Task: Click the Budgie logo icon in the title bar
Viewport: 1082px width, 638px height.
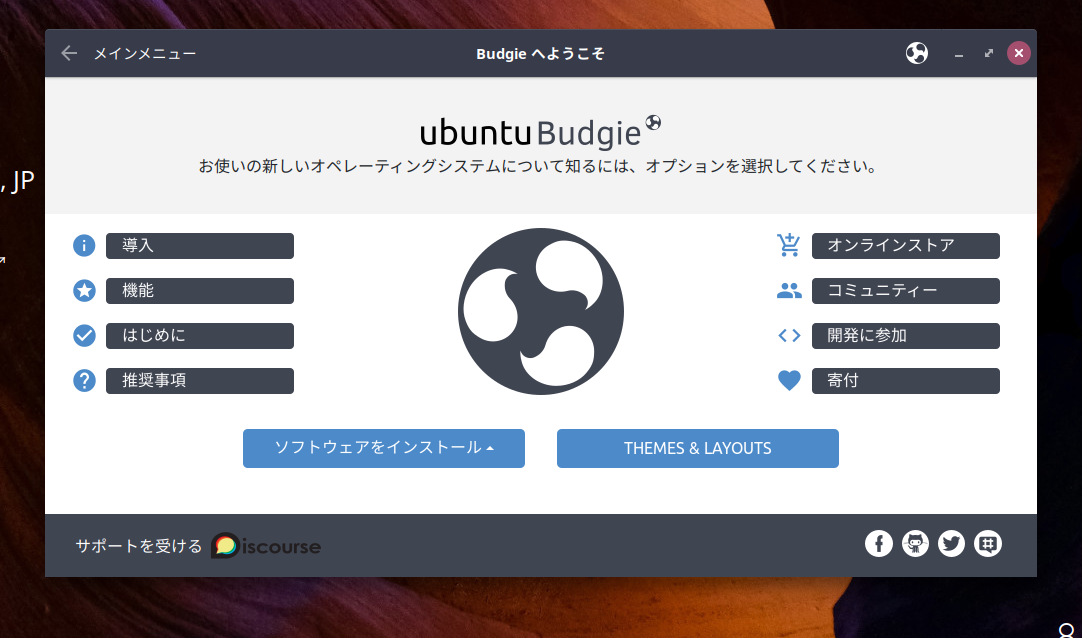Action: [x=916, y=53]
